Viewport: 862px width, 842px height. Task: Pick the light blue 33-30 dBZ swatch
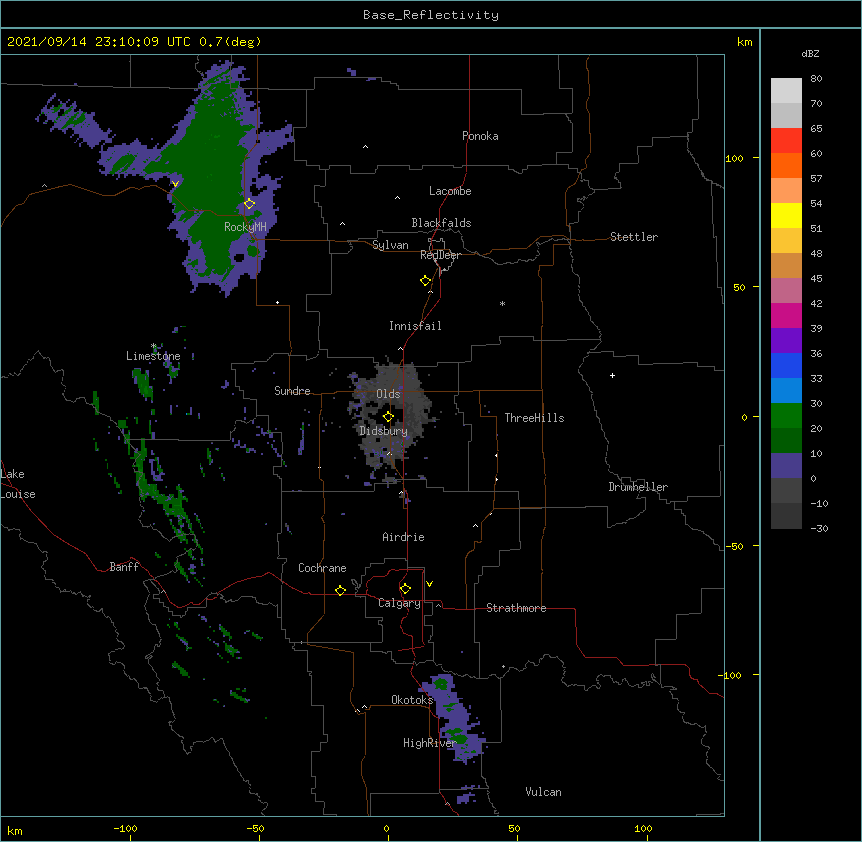pyautogui.click(x=786, y=391)
